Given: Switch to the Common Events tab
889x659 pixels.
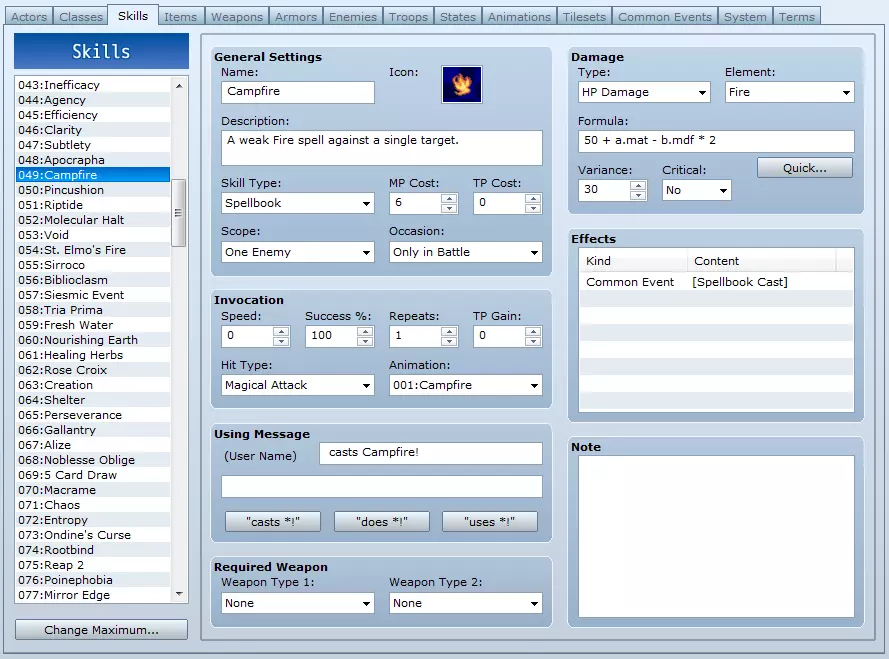Looking at the screenshot, I should (664, 16).
